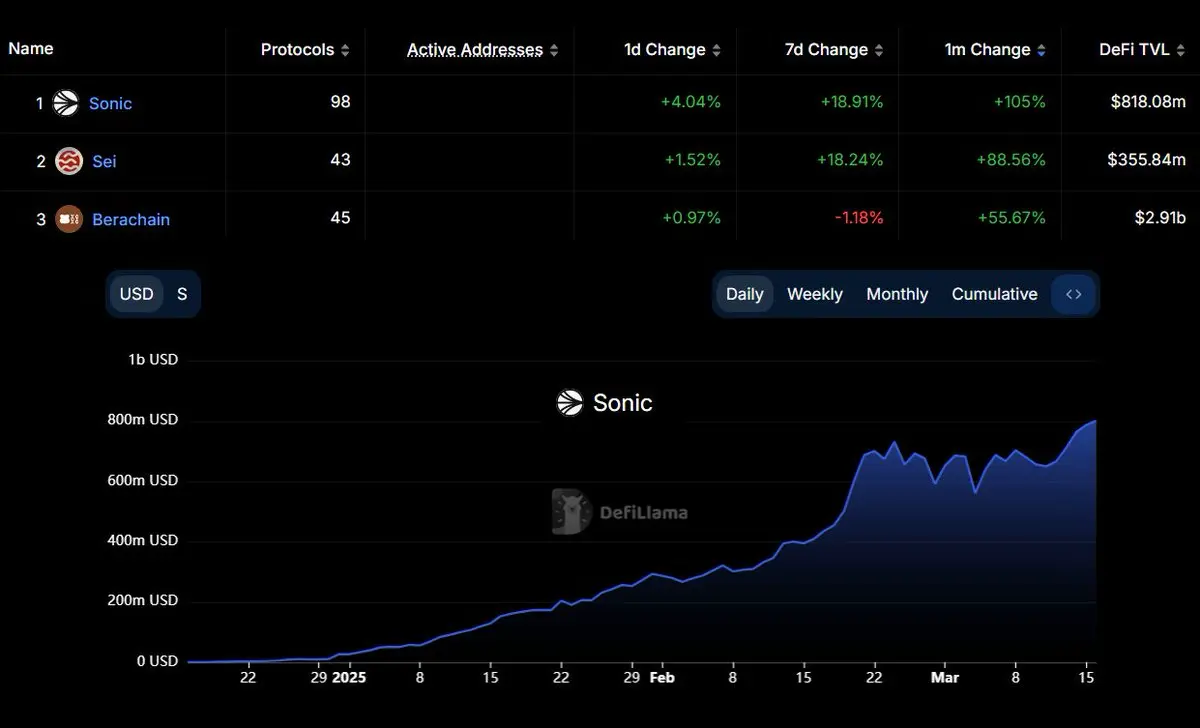Viewport: 1200px width, 728px height.
Task: Click Sei's 7d change +18.24%
Action: (850, 160)
